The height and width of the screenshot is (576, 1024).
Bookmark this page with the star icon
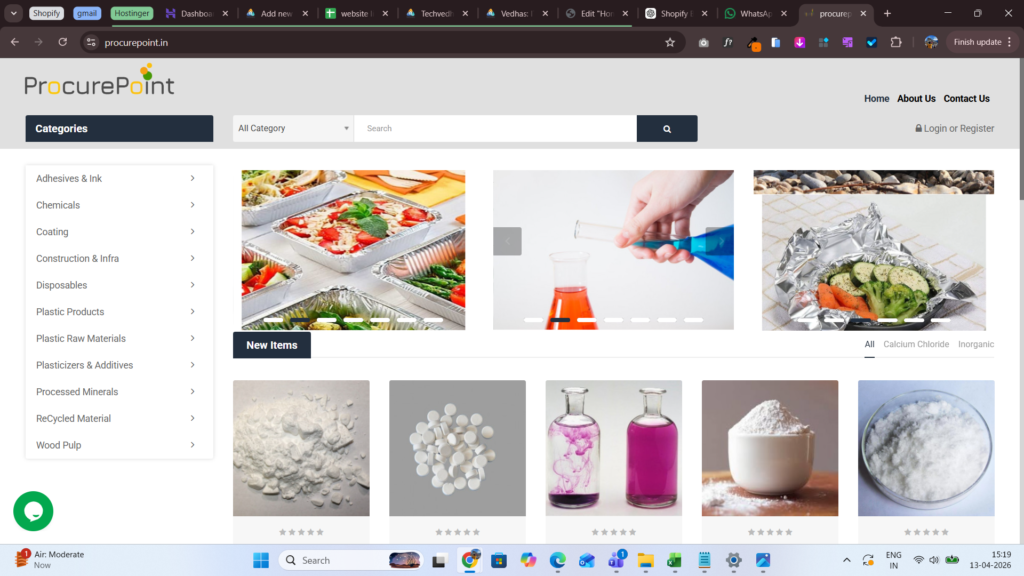(x=670, y=42)
